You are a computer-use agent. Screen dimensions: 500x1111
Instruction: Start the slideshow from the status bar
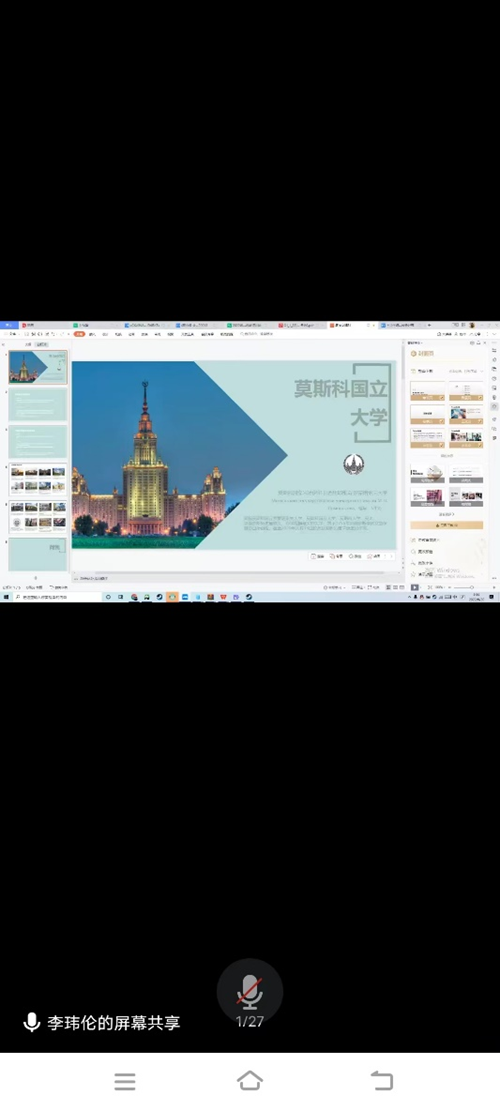pos(414,587)
